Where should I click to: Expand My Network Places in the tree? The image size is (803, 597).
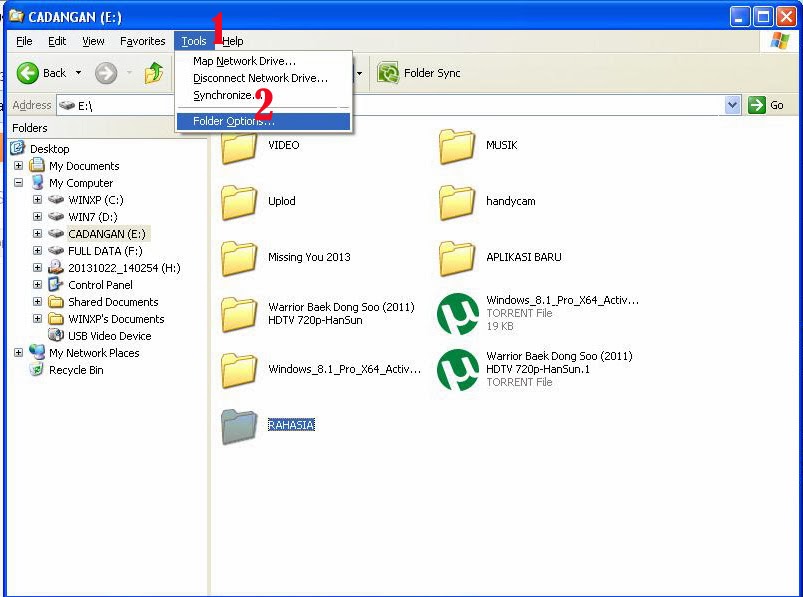(x=18, y=353)
